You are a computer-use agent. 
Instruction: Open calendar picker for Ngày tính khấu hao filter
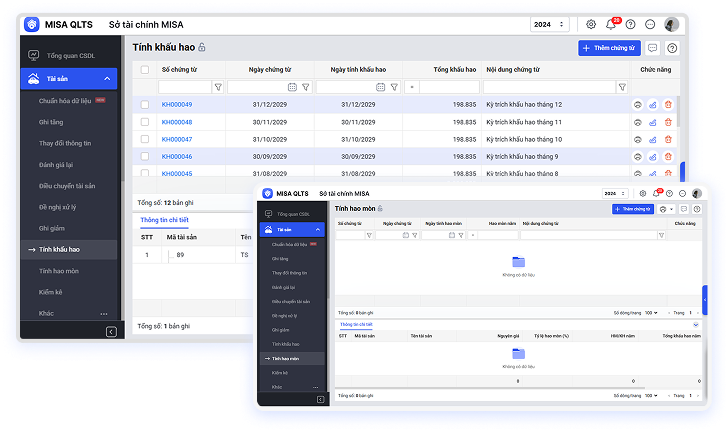click(380, 87)
